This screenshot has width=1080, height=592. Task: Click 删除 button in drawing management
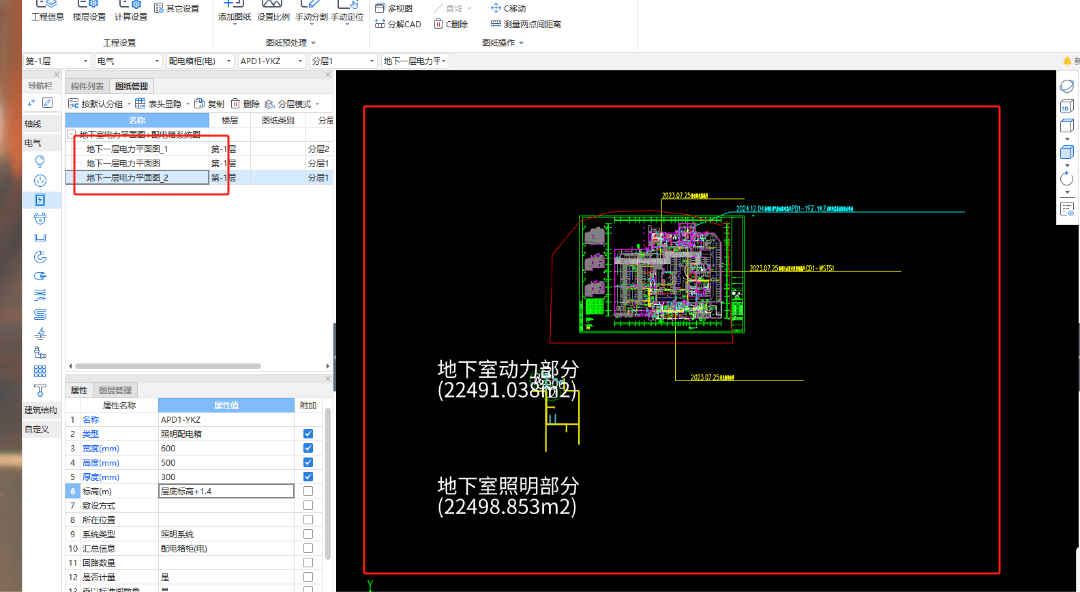coord(245,103)
